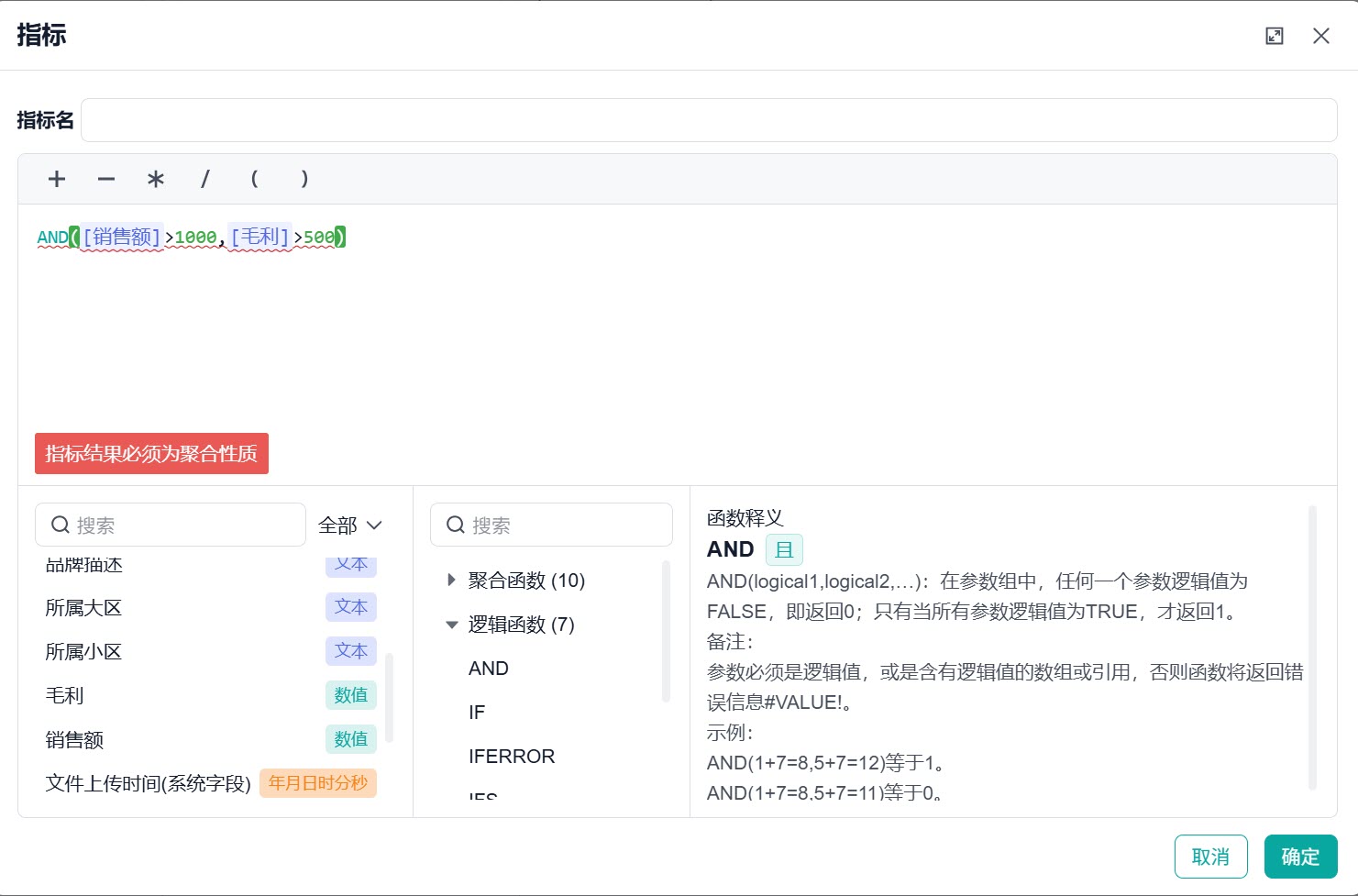Click the field search box on the left

(x=171, y=525)
